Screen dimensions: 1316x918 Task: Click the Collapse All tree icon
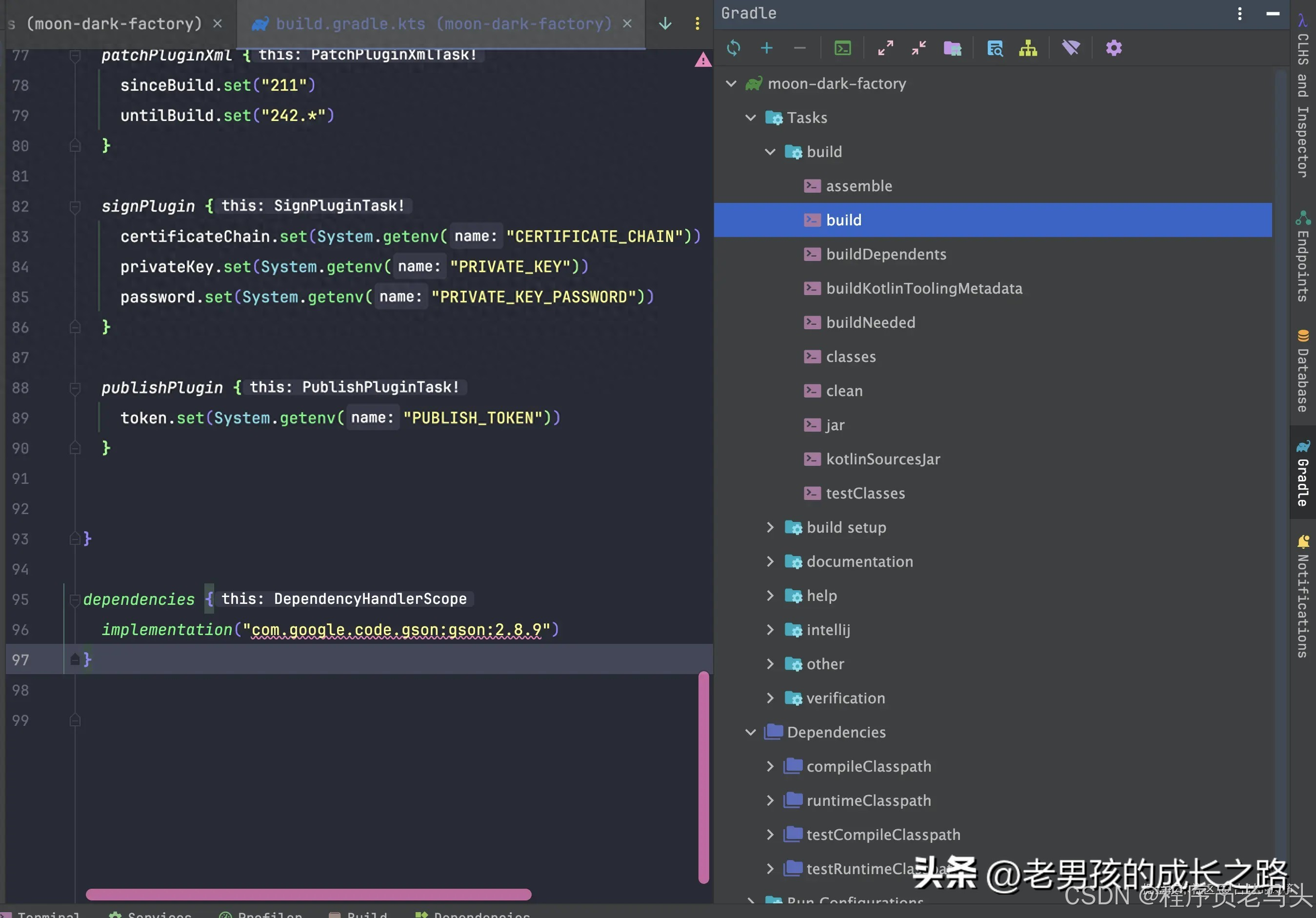click(918, 48)
